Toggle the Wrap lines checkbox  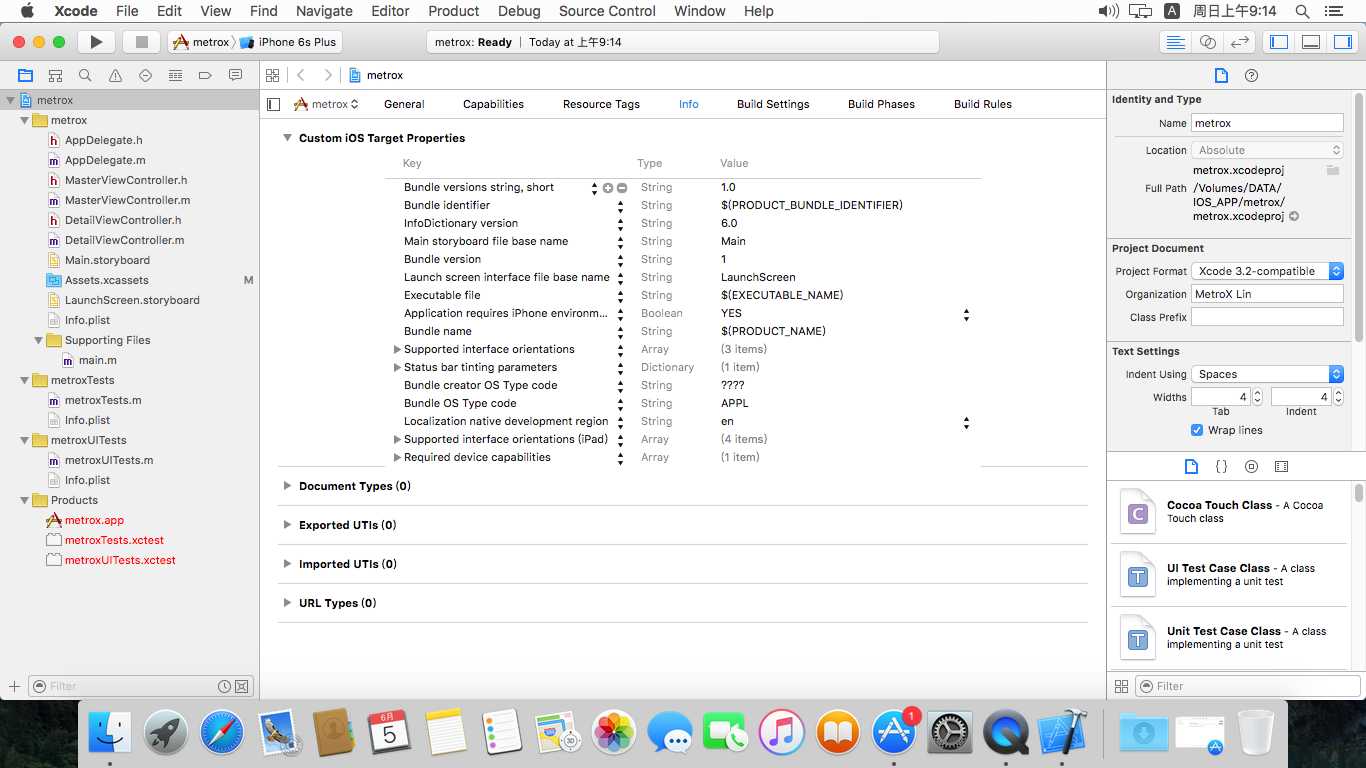(1197, 430)
